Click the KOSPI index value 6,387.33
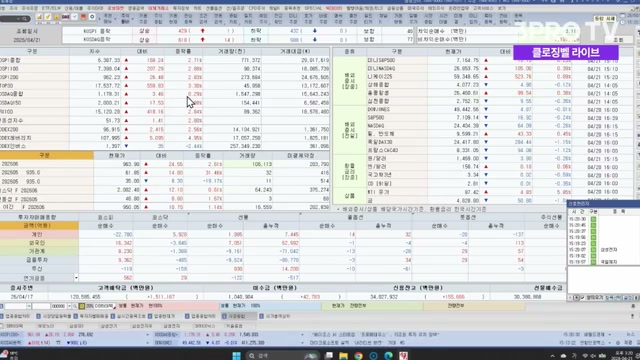The width and height of the screenshot is (640, 360). (x=109, y=60)
